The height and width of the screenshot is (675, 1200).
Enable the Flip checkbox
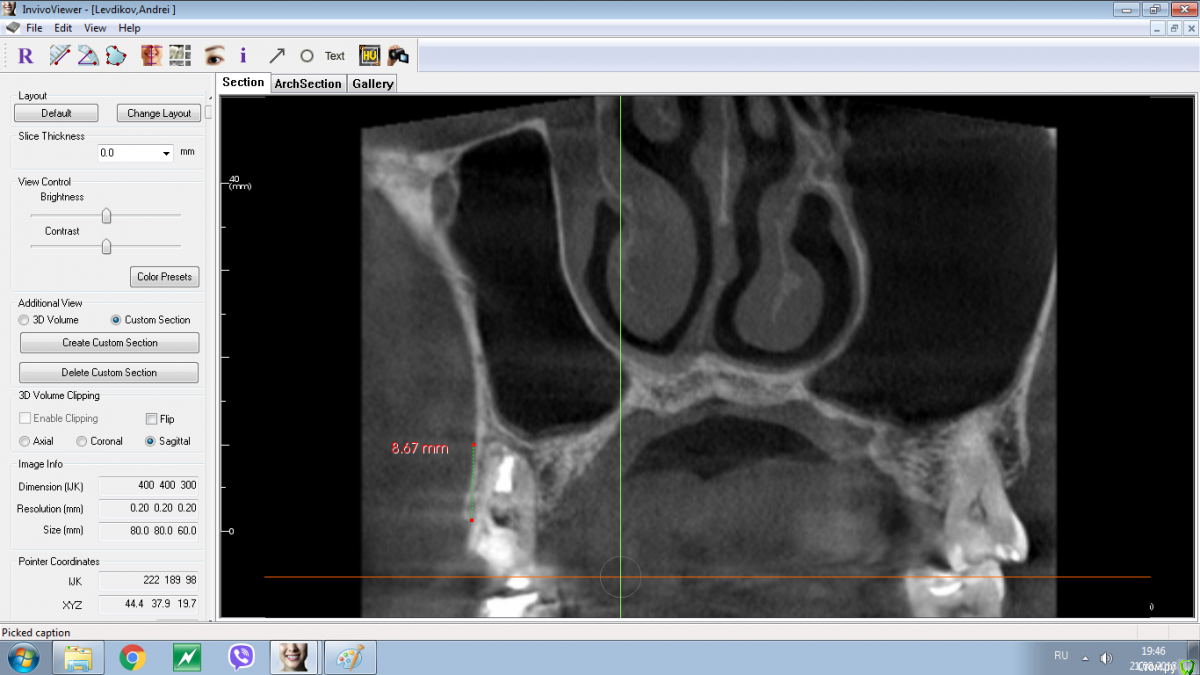click(x=152, y=419)
